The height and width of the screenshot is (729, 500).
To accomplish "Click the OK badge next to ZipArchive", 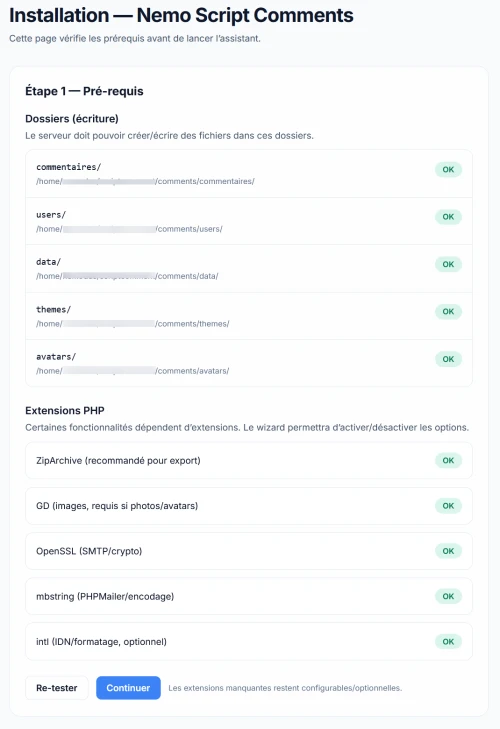I will click(x=448, y=460).
